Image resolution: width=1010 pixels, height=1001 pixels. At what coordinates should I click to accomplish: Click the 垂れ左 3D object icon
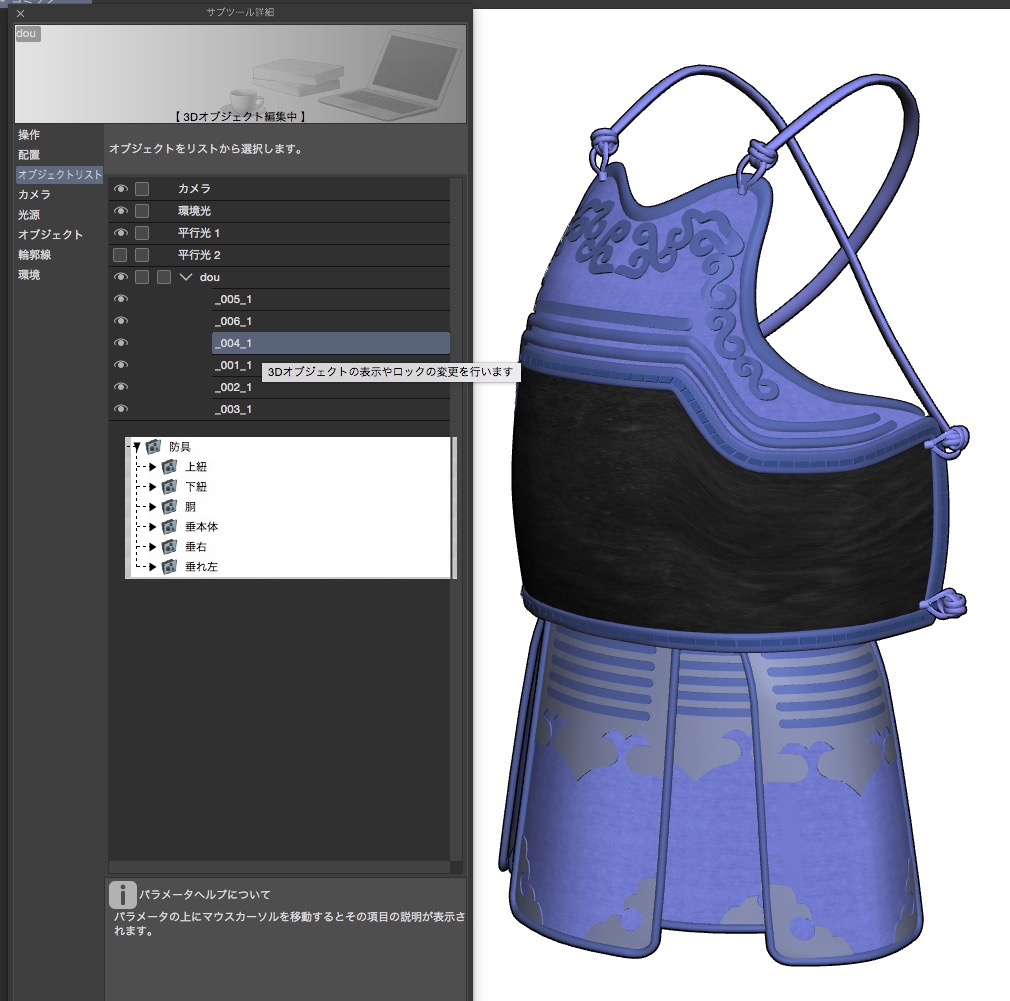coord(170,567)
